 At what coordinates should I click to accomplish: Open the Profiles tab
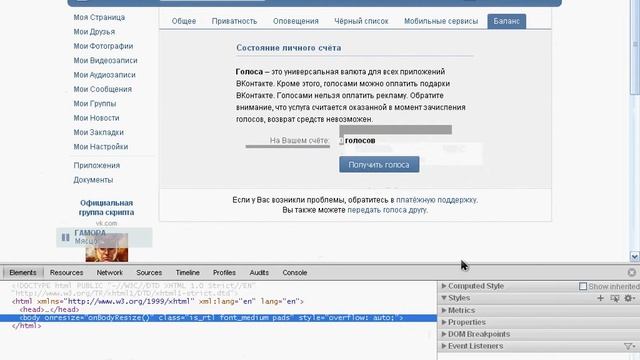point(224,272)
